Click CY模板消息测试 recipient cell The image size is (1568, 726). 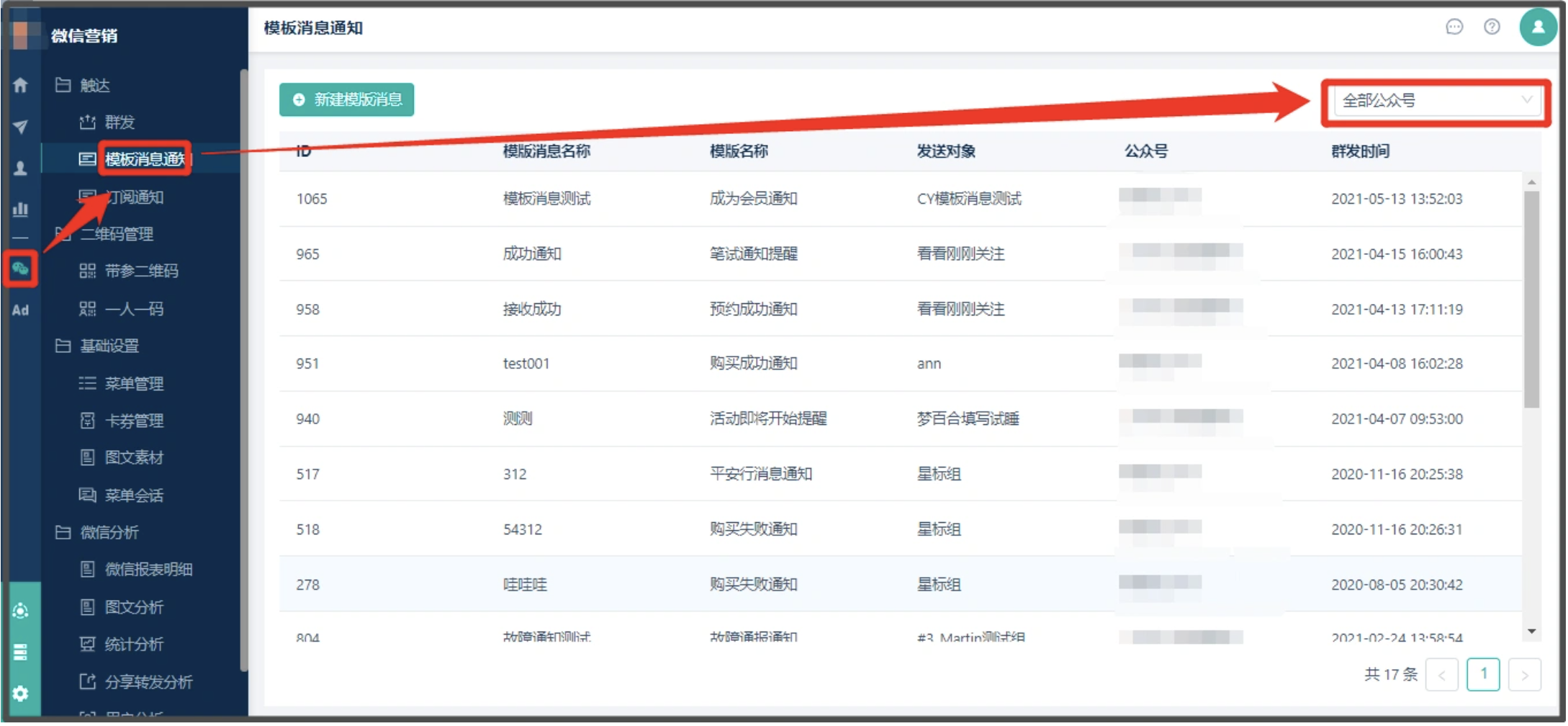[969, 199]
